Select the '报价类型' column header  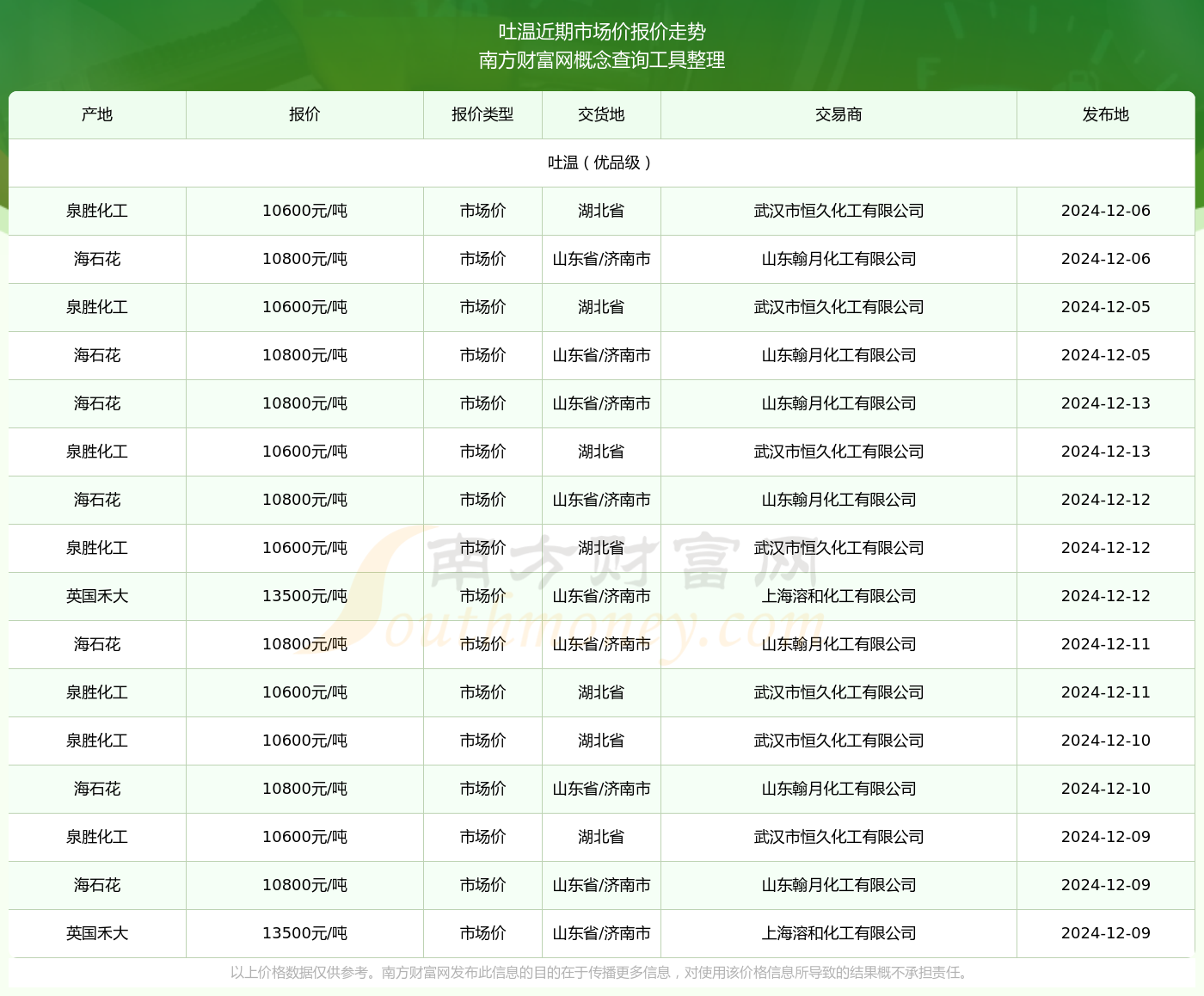482,114
